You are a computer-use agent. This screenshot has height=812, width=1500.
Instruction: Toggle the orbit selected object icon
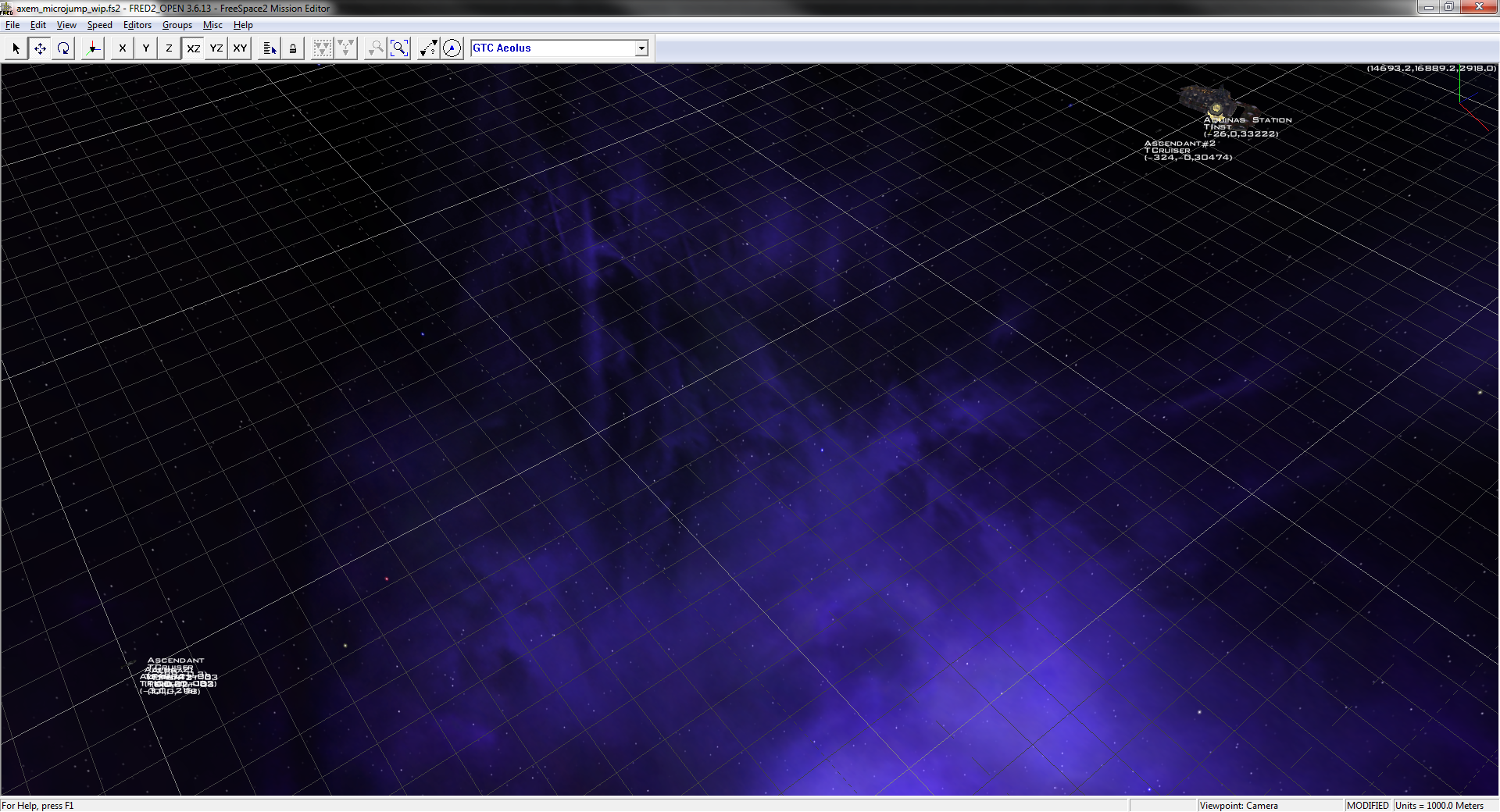(x=452, y=48)
